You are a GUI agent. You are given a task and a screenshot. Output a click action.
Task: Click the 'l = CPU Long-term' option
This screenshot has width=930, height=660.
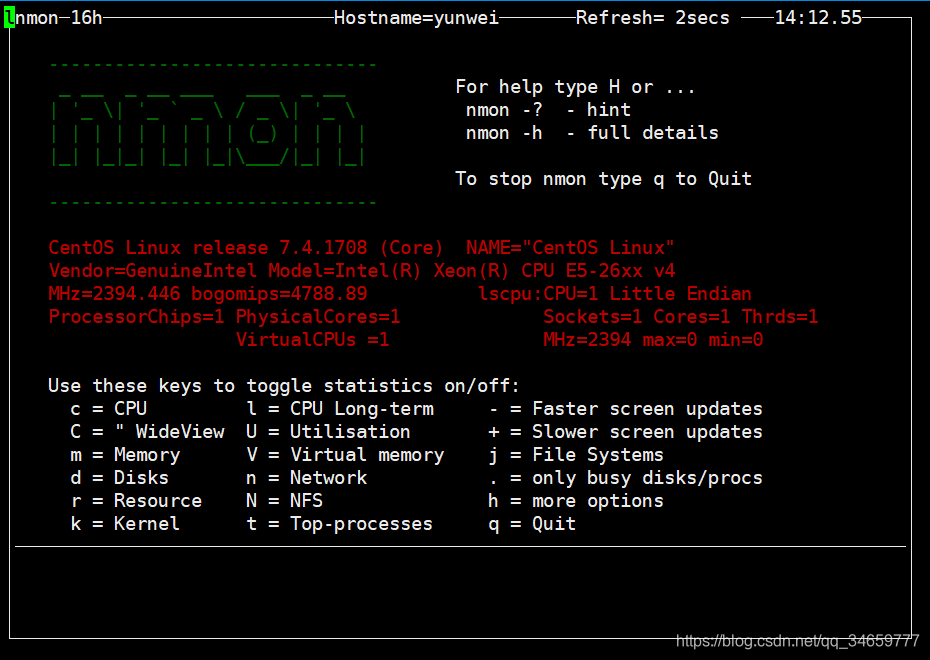340,409
